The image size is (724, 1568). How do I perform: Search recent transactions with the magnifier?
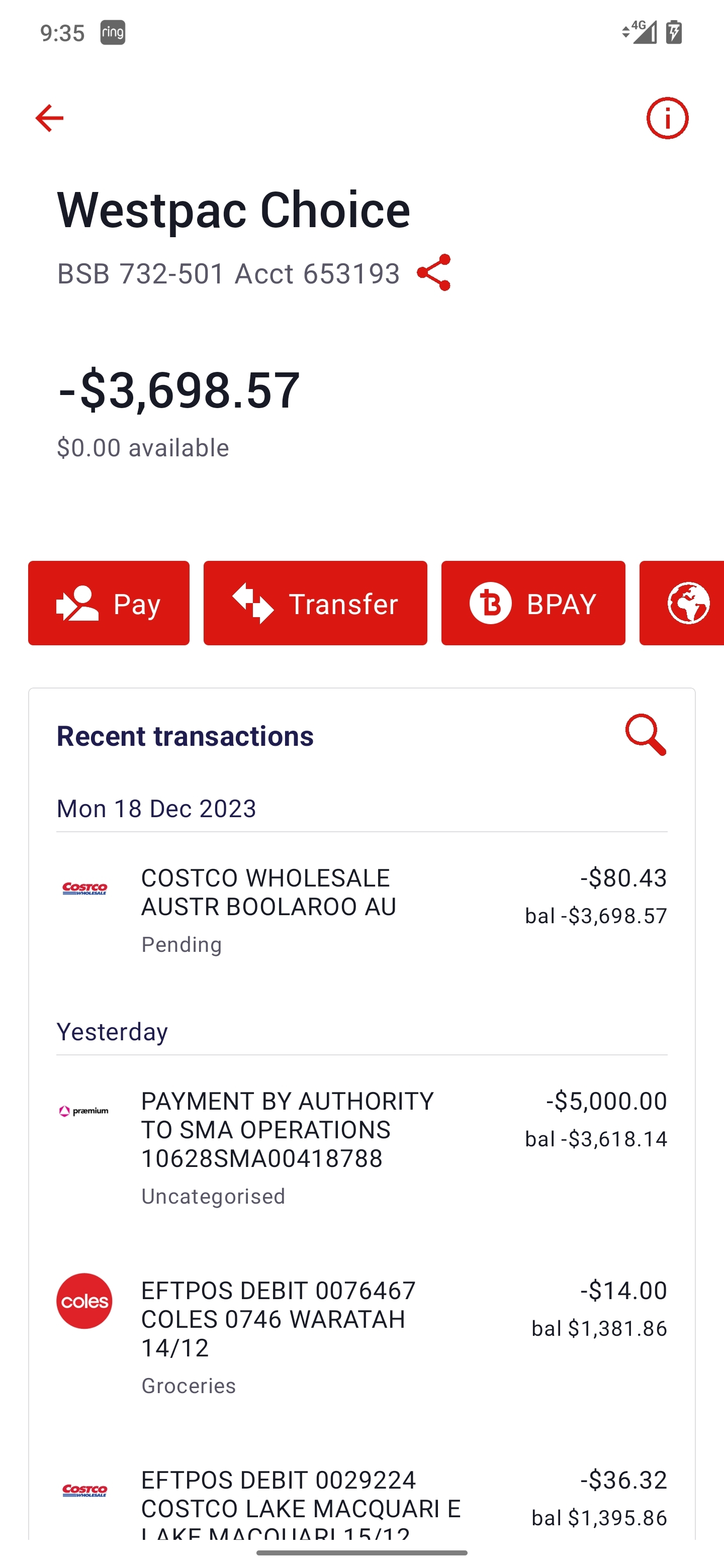click(646, 735)
